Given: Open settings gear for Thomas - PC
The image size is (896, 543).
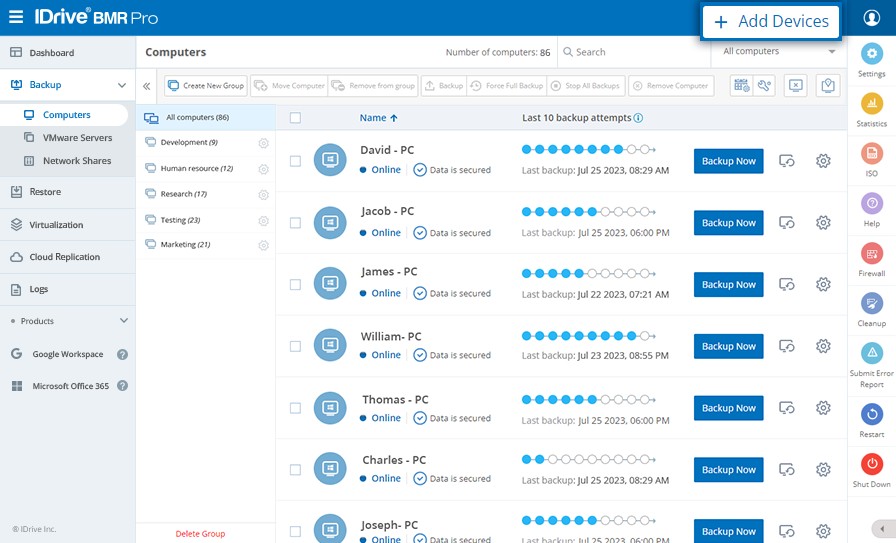Looking at the screenshot, I should [x=823, y=408].
